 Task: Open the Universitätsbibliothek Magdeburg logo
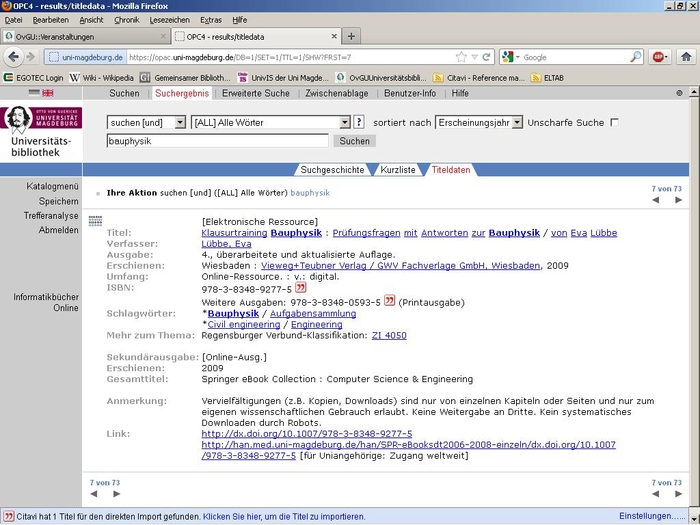(41, 131)
